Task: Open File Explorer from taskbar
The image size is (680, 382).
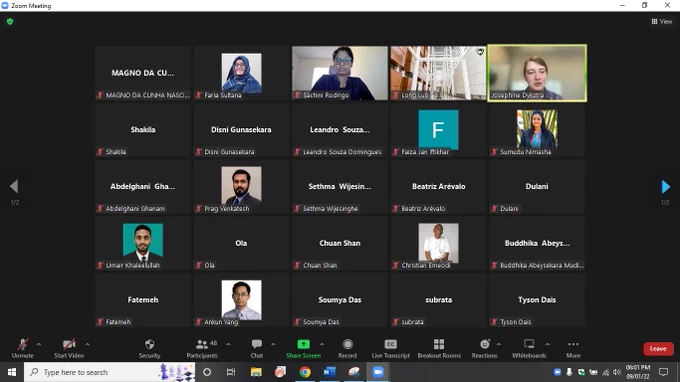Action: point(256,372)
